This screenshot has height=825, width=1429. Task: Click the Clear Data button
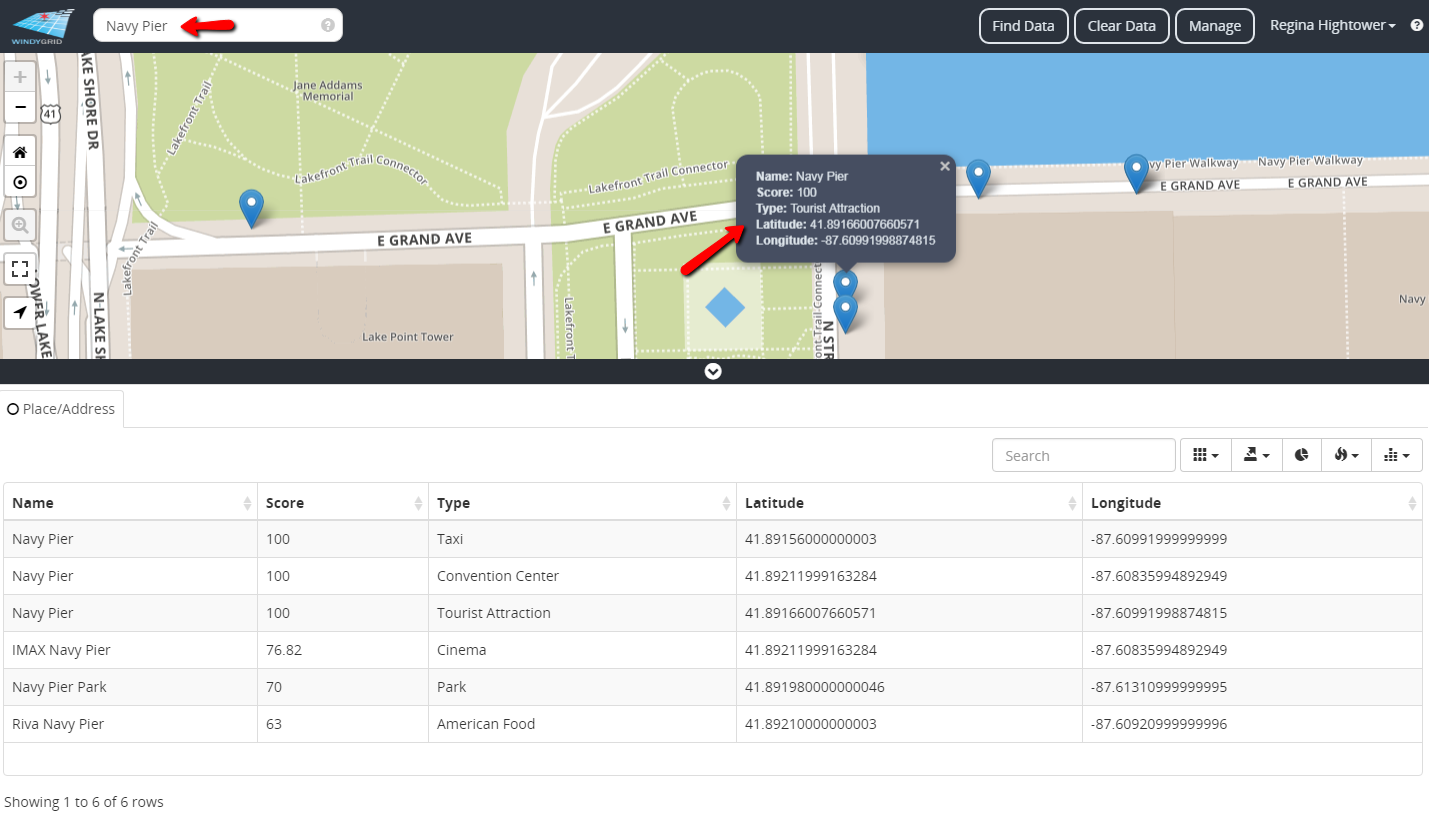(1121, 26)
